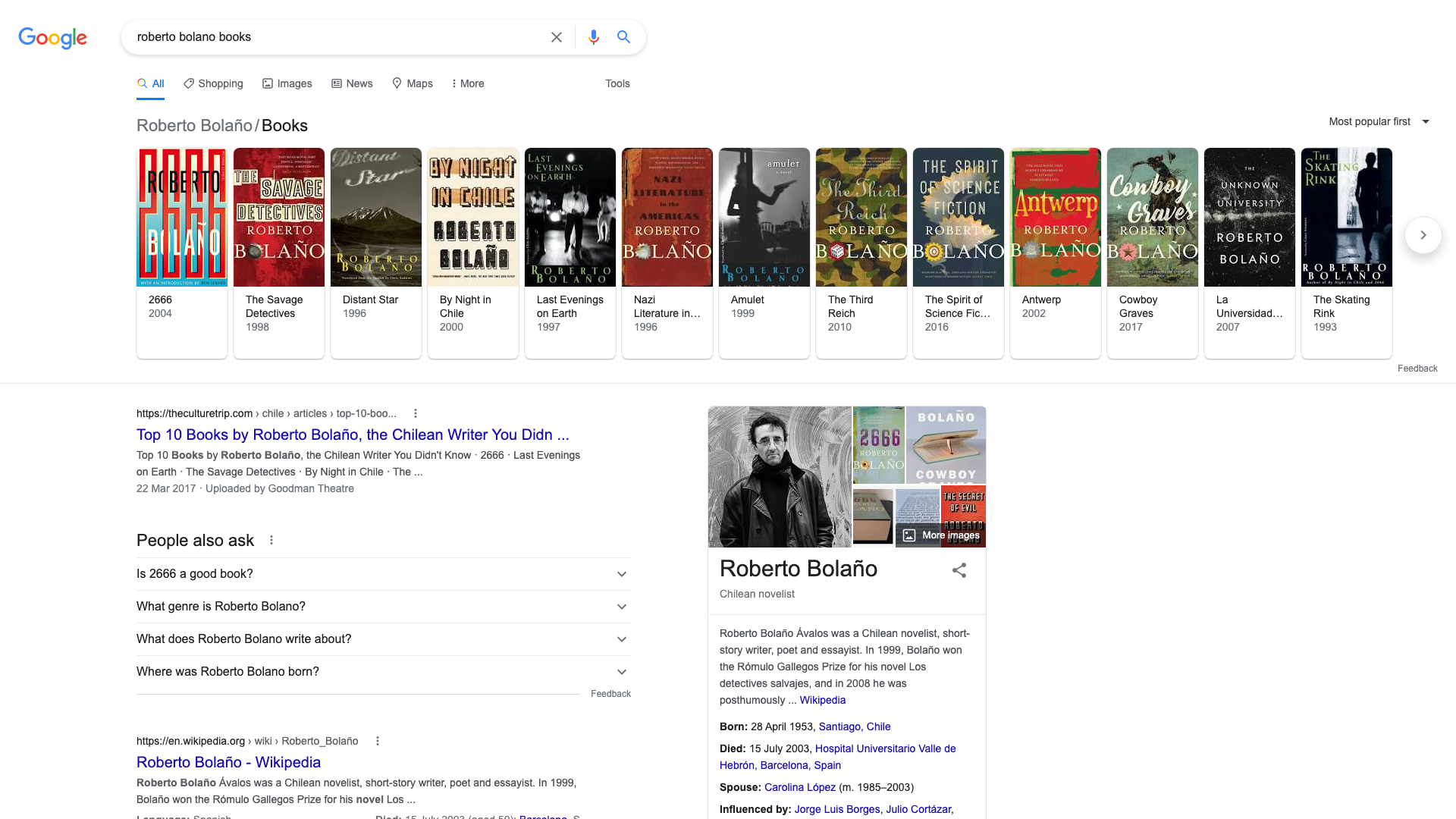Expand Is 2666 a good book?

pos(384,574)
